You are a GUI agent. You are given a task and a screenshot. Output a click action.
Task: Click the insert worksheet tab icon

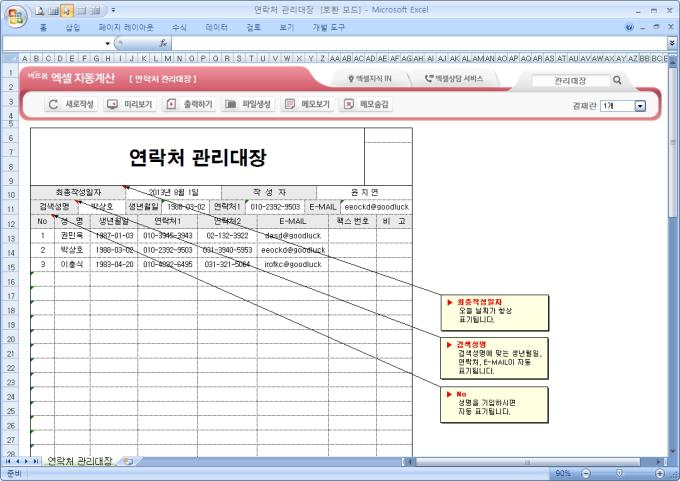(x=128, y=461)
